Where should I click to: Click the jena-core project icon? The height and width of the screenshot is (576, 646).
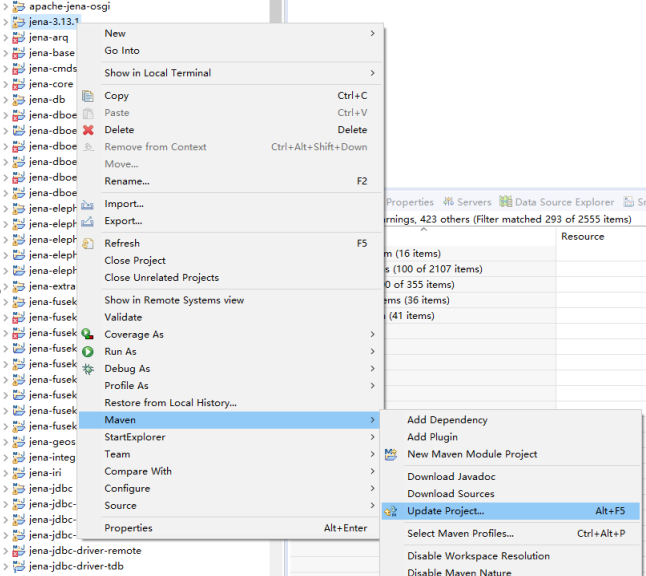(x=18, y=84)
